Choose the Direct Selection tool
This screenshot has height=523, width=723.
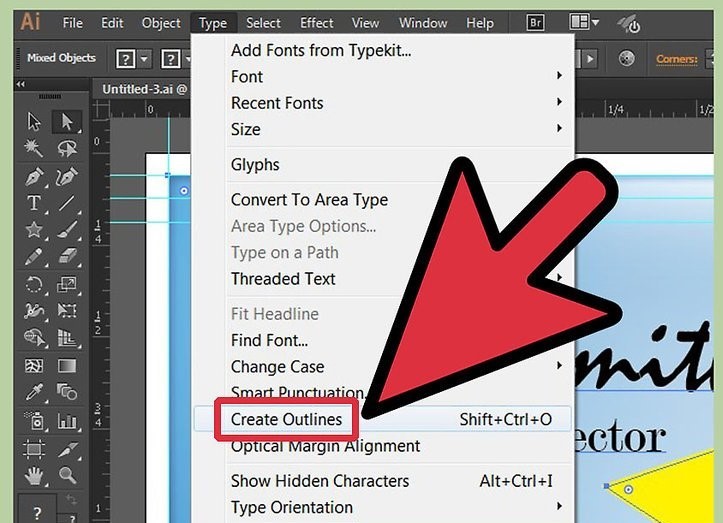[67, 122]
